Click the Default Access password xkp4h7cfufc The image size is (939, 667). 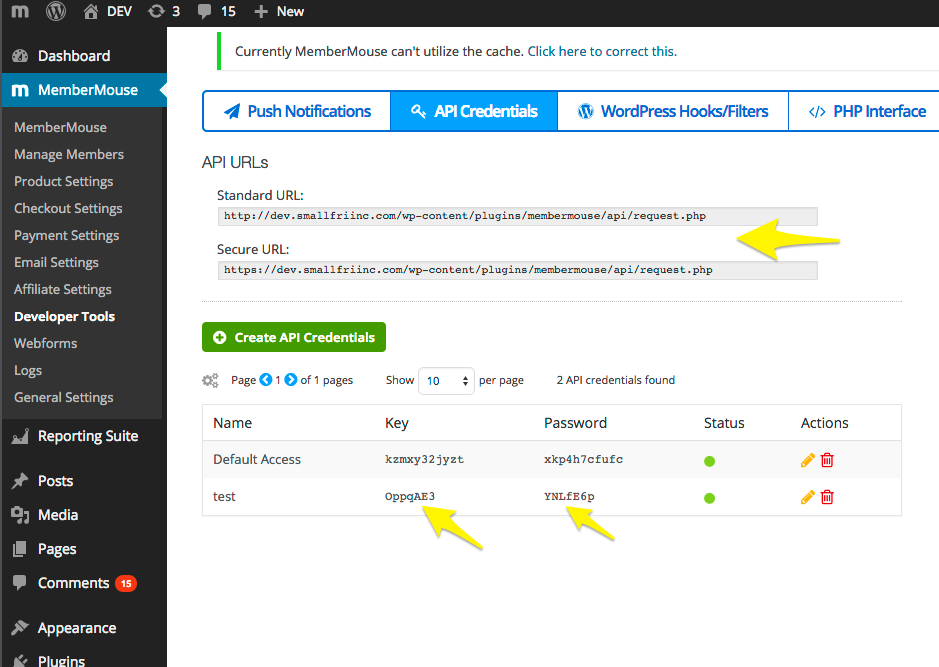pos(583,459)
